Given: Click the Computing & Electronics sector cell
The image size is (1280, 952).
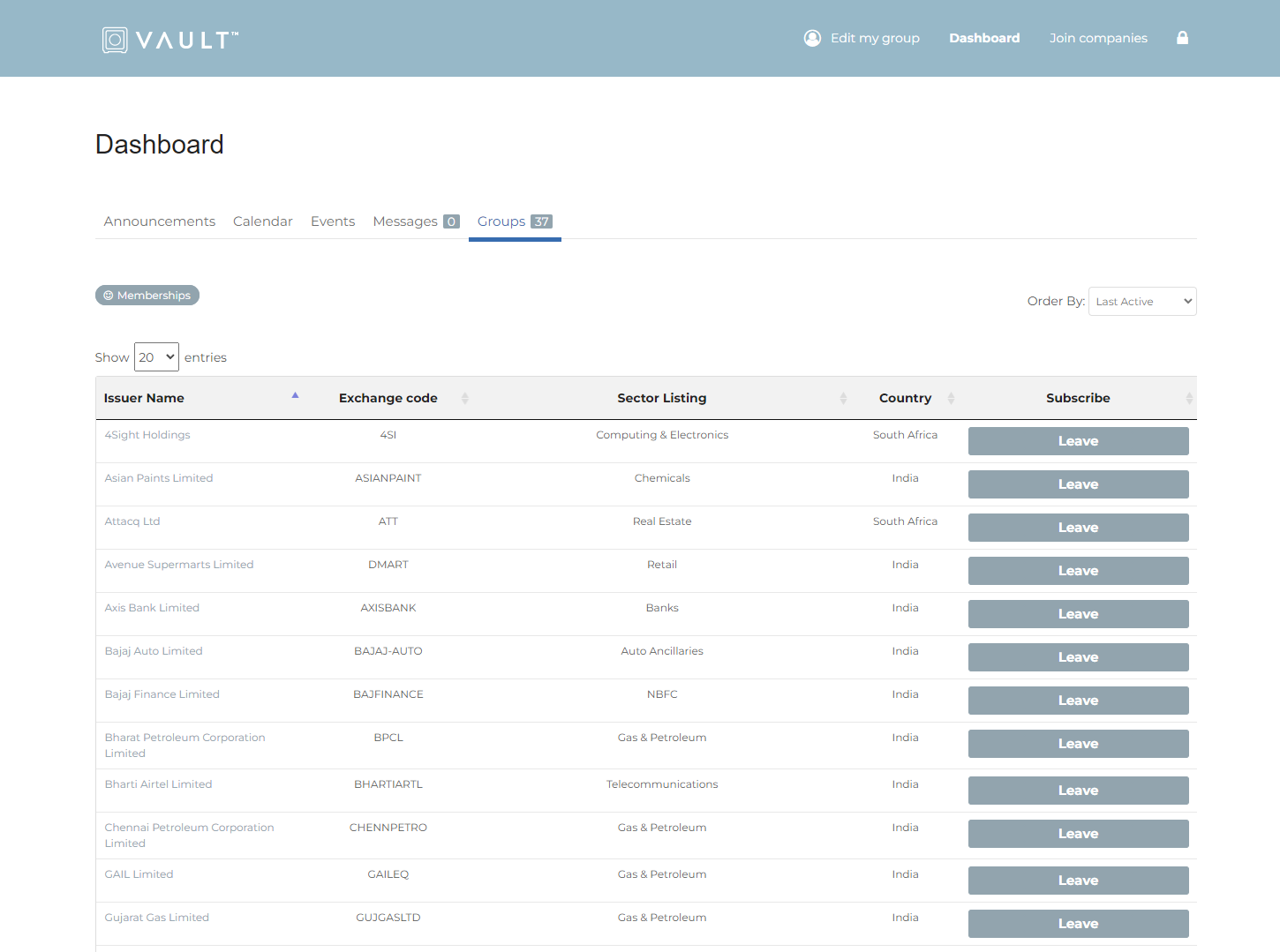Looking at the screenshot, I should click(x=662, y=435).
